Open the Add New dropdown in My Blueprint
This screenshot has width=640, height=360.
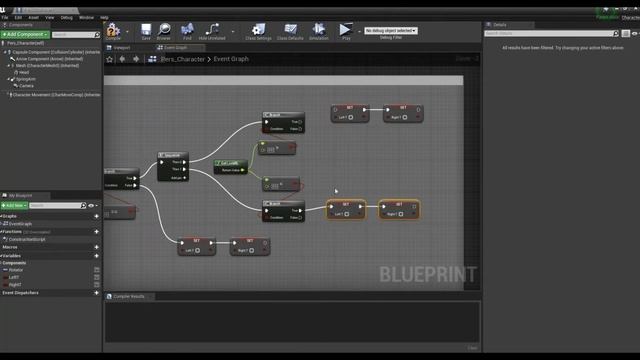click(x=14, y=205)
